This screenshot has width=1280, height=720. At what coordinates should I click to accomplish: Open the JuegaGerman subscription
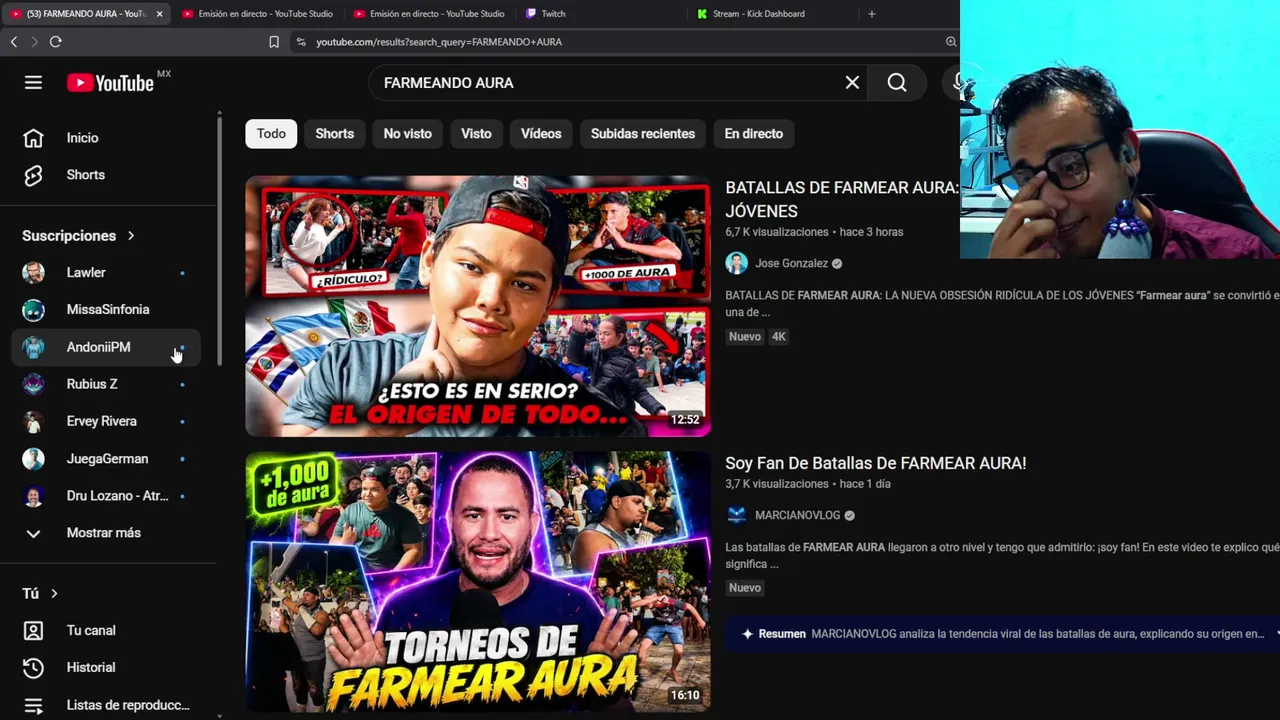(106, 459)
